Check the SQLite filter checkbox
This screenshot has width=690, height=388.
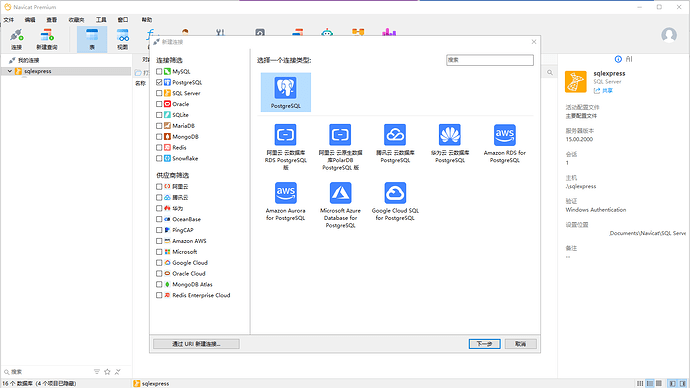(159, 115)
